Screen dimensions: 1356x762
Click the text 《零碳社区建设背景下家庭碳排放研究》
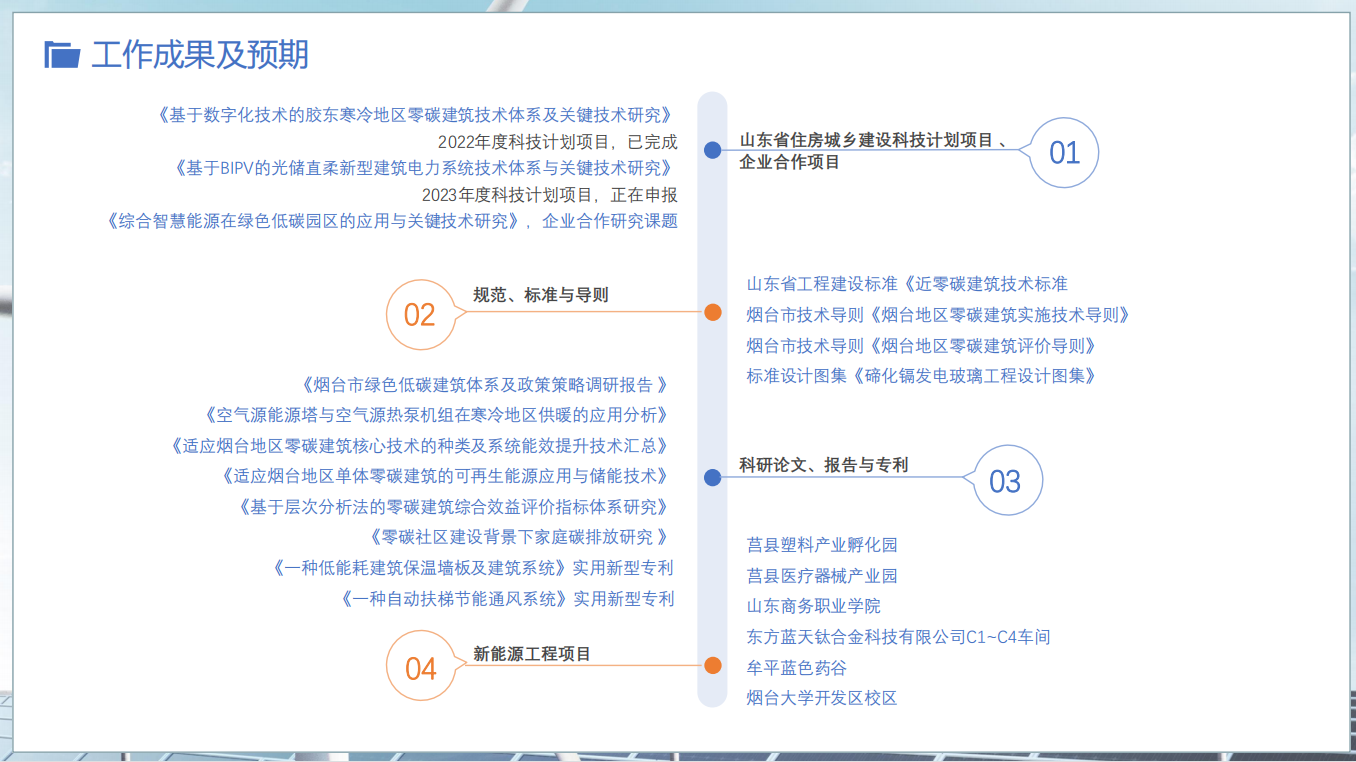pos(517,537)
